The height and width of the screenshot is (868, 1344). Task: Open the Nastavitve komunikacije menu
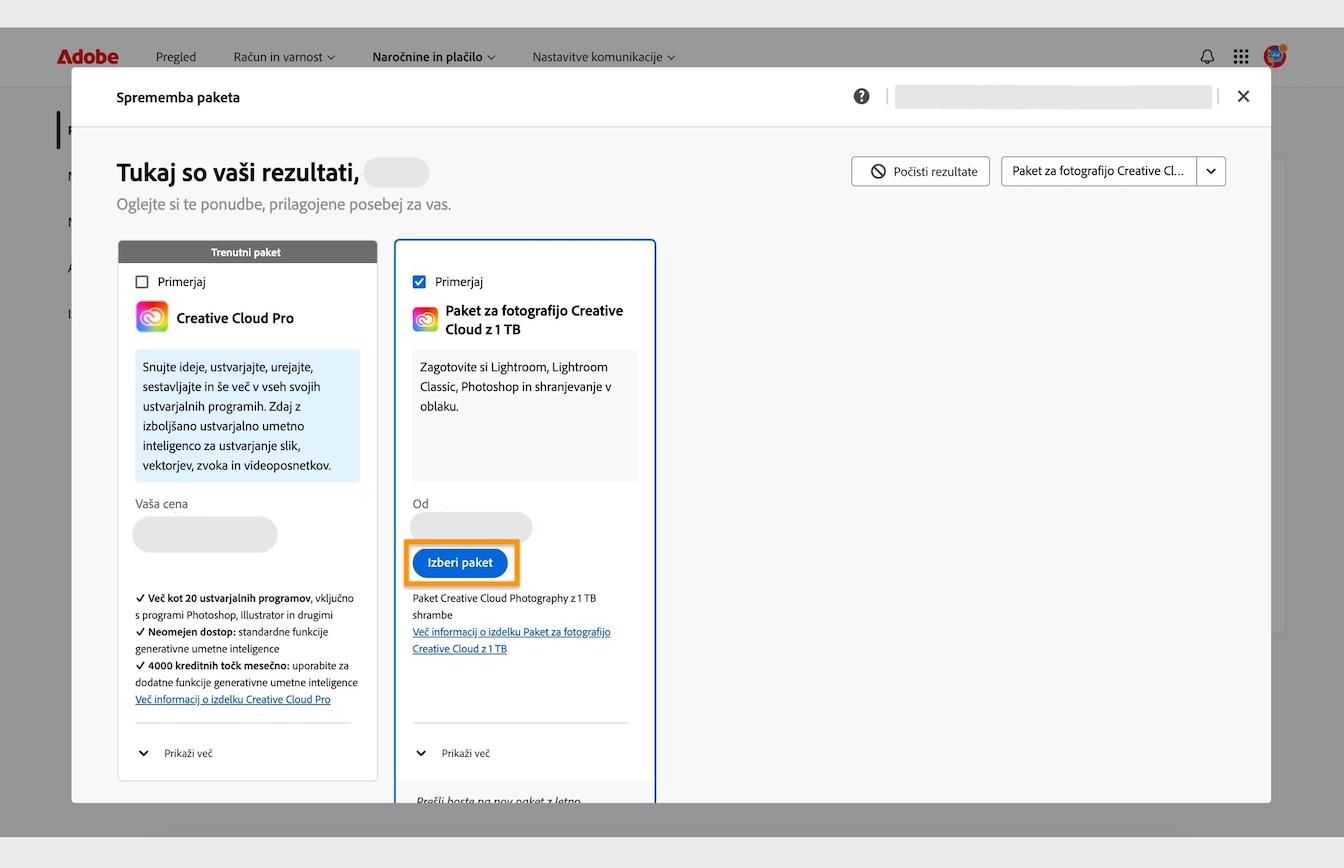pos(604,57)
